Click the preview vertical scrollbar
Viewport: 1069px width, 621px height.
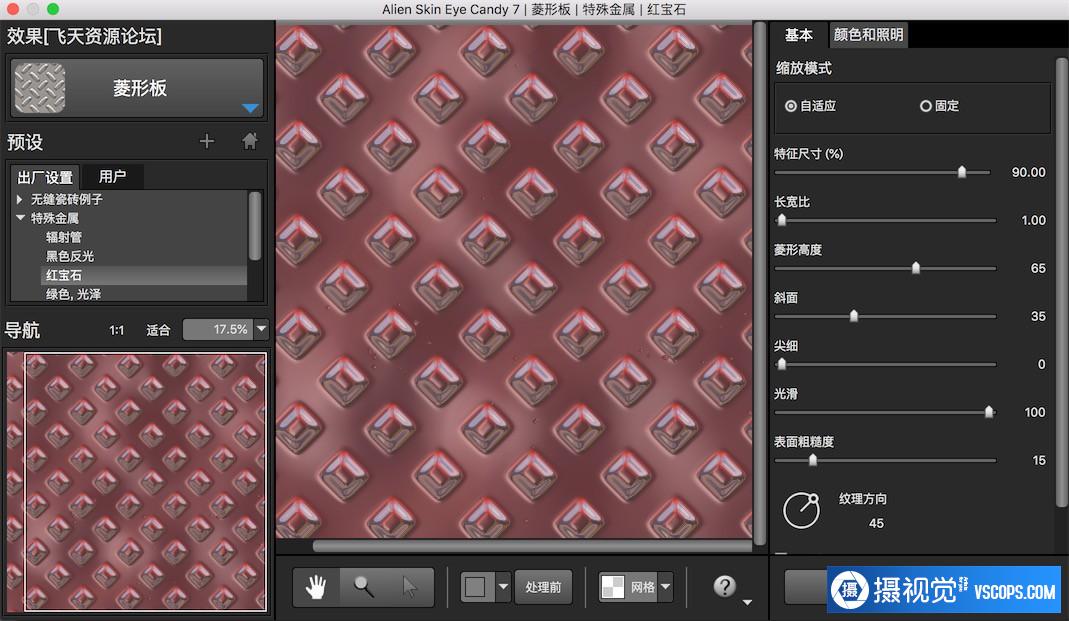pyautogui.click(x=759, y=282)
